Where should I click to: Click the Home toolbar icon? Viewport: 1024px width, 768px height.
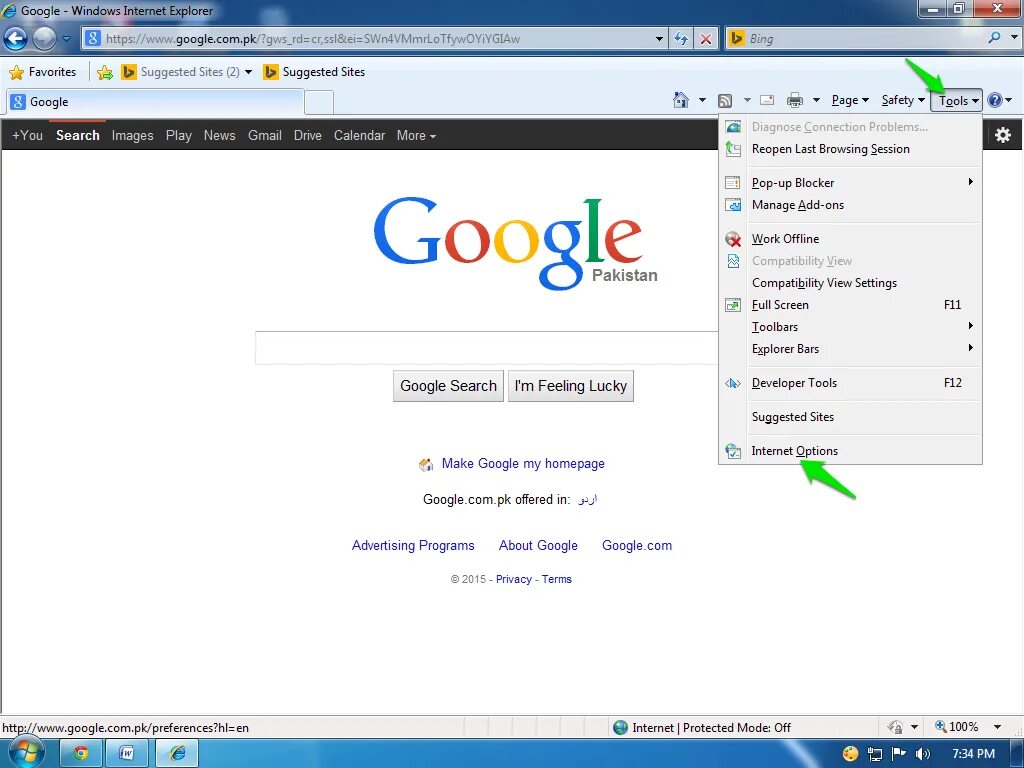680,100
